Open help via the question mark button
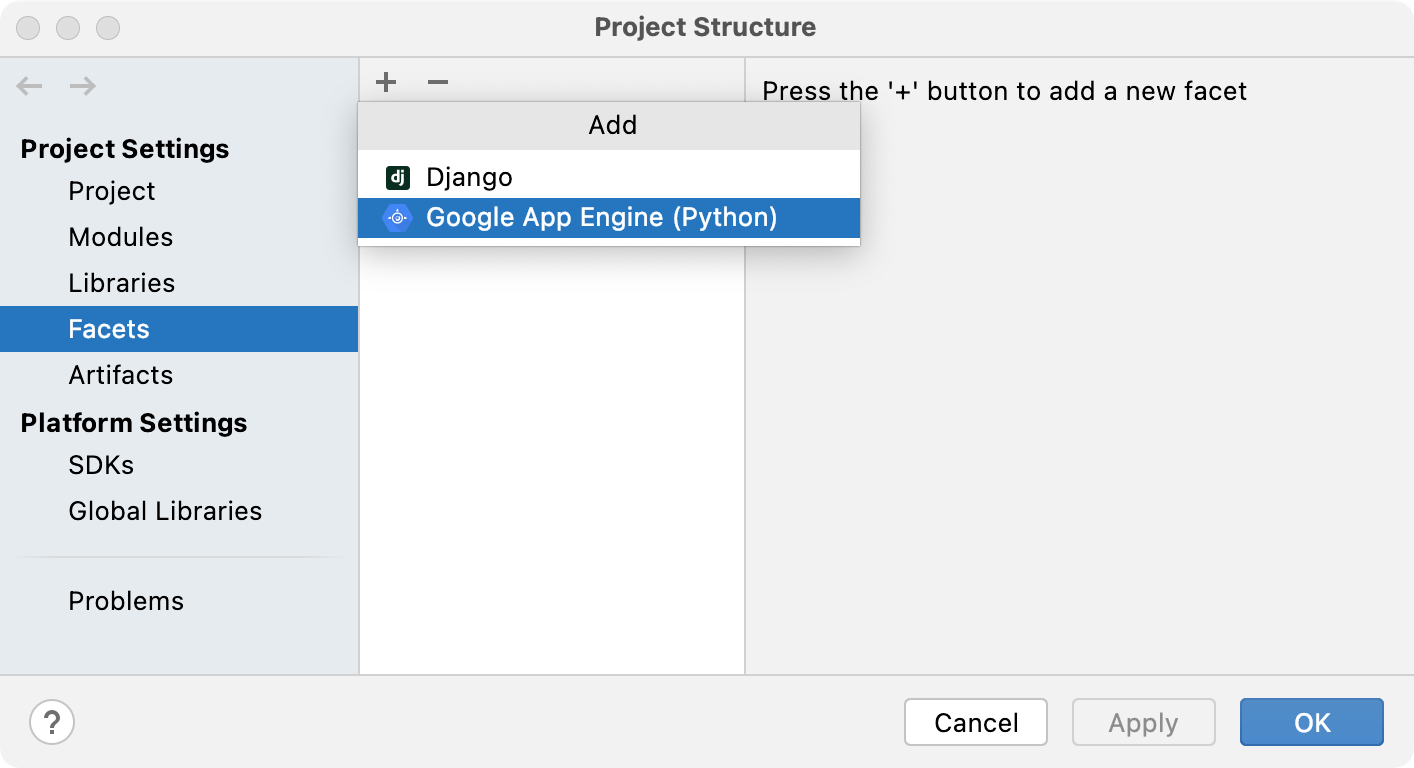The width and height of the screenshot is (1414, 768). click(52, 722)
